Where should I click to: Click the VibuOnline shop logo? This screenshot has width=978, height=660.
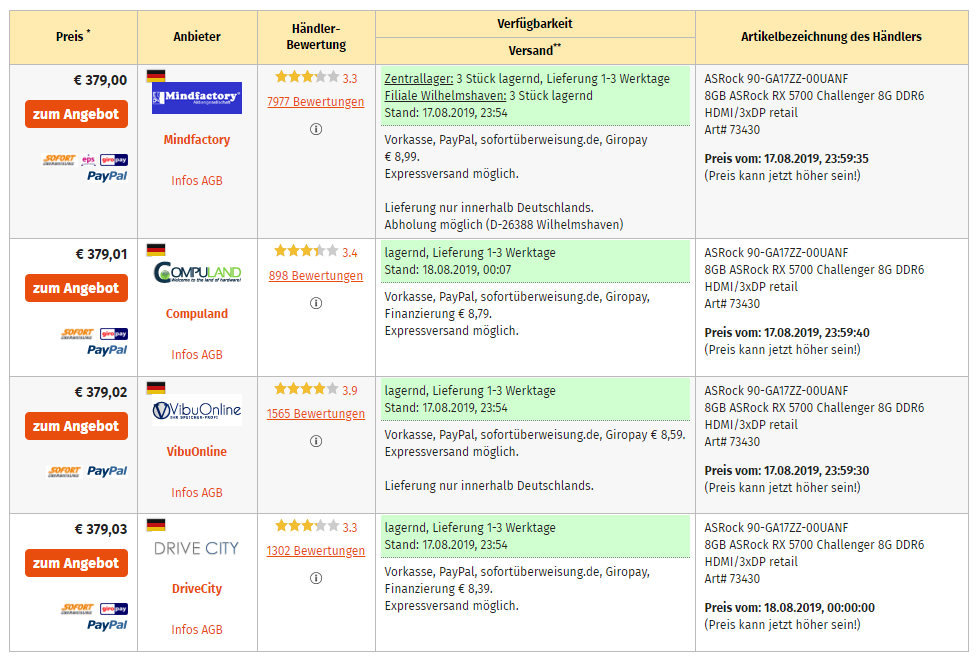coord(196,410)
